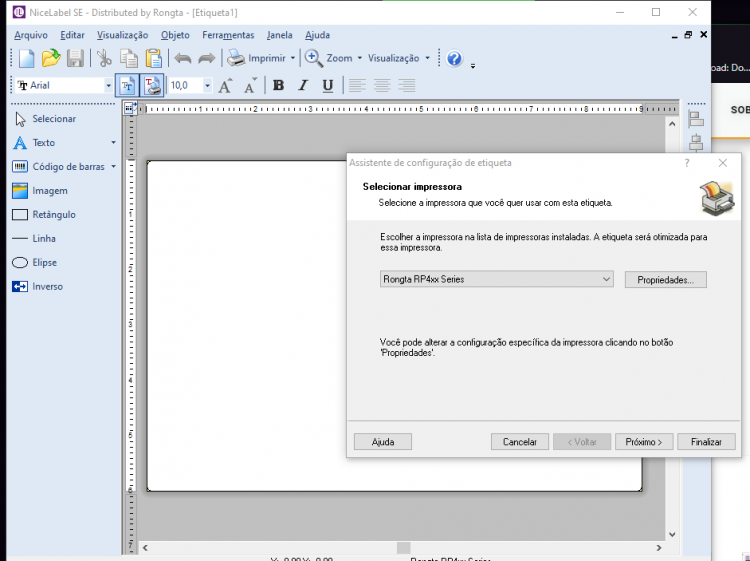
Task: Click the center objects icon in right panel
Action: [696, 143]
